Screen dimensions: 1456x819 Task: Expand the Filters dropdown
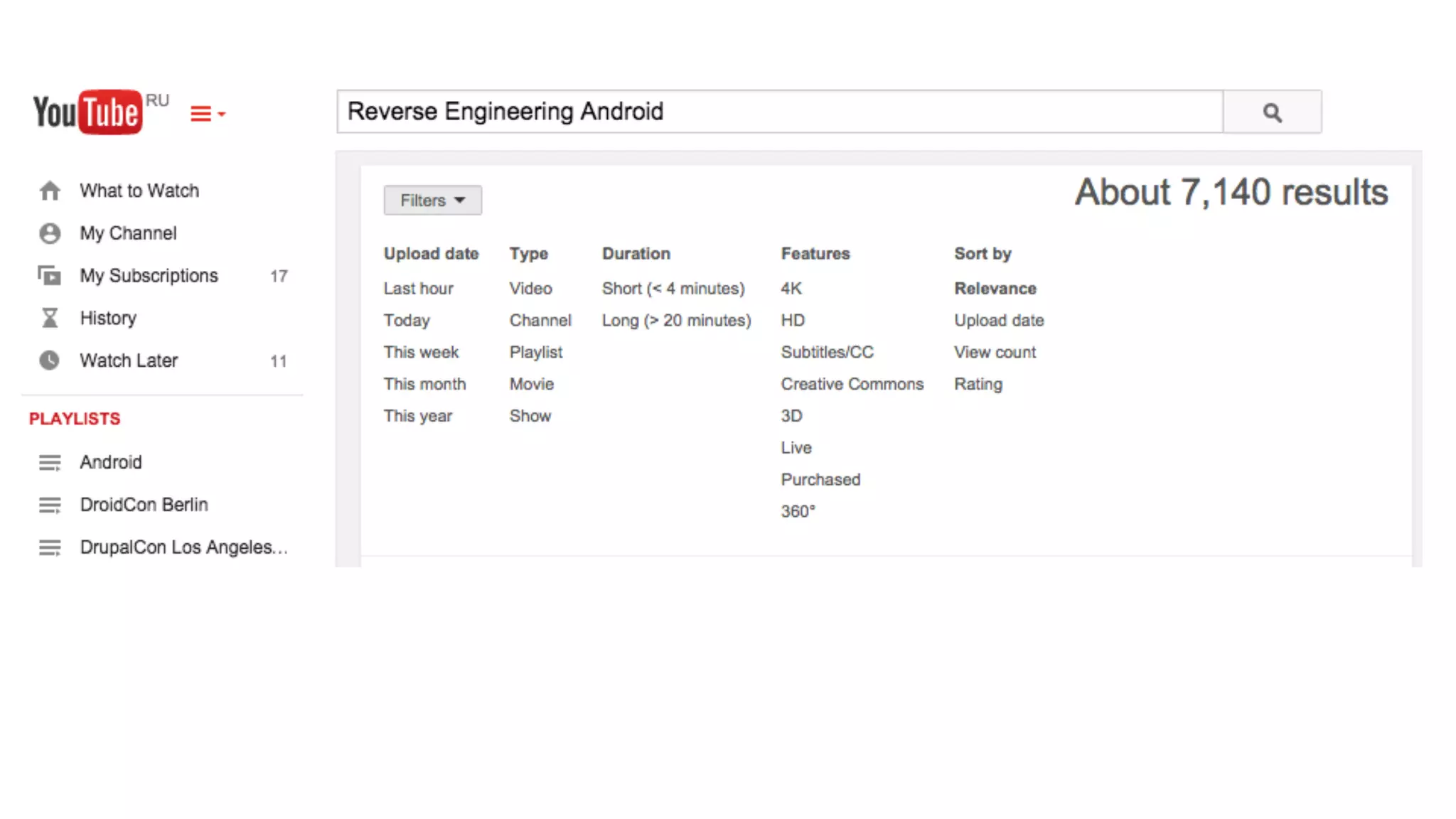coord(432,200)
